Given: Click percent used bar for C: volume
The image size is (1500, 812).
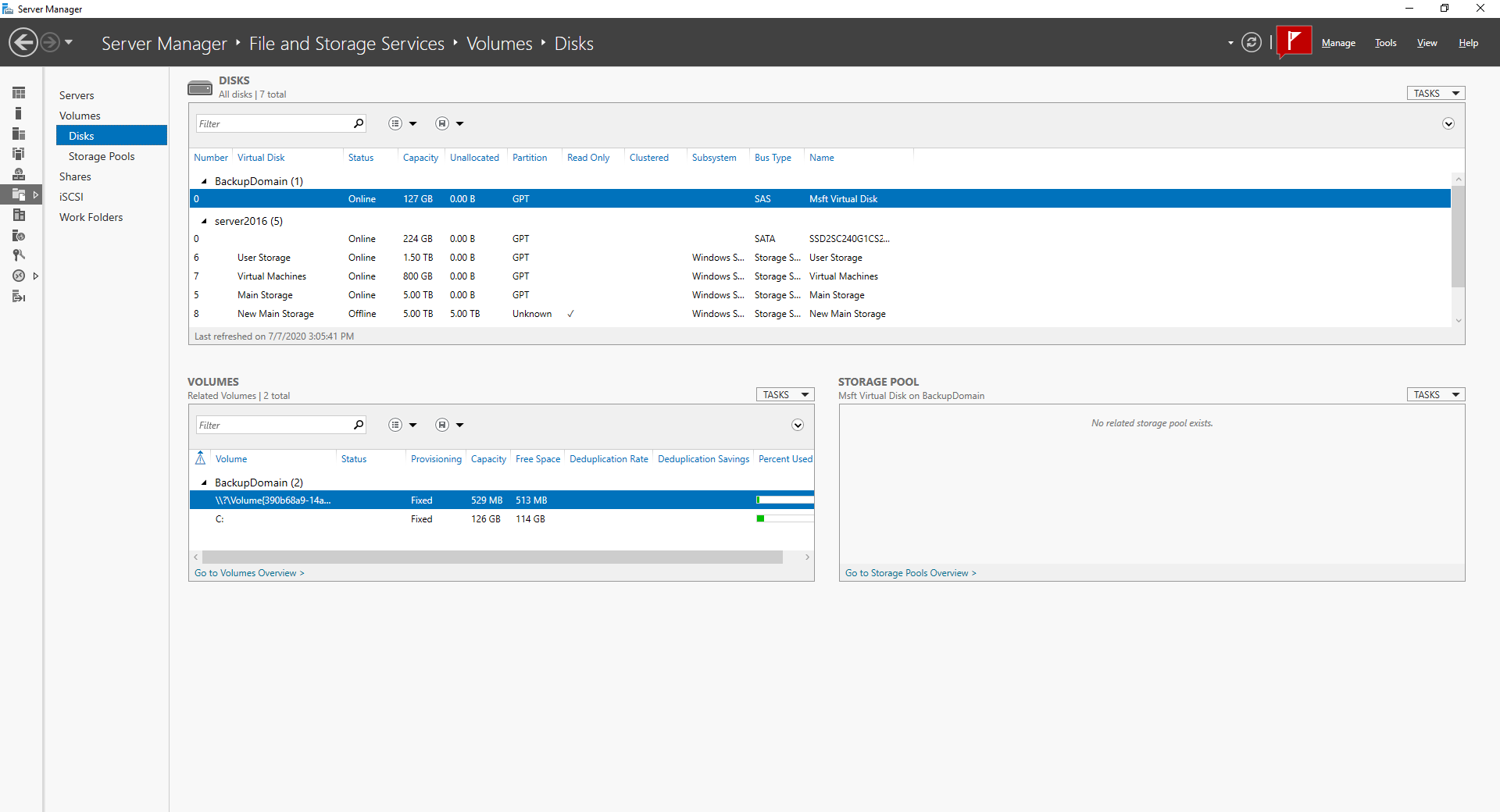Looking at the screenshot, I should (x=784, y=518).
